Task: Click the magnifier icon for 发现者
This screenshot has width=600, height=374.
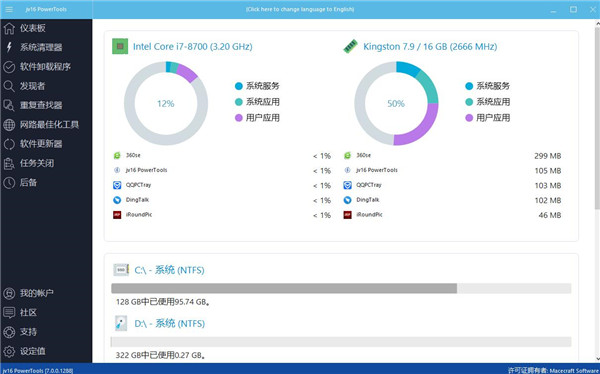Action: (x=9, y=86)
